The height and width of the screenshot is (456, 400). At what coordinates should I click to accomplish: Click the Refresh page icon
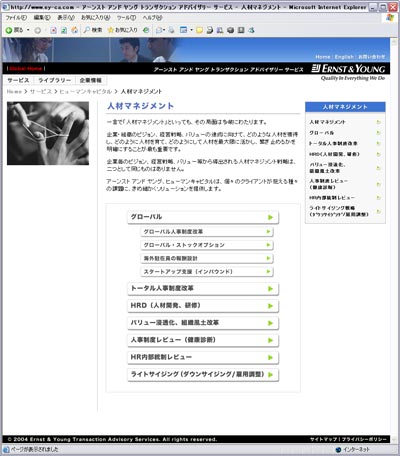[64, 30]
